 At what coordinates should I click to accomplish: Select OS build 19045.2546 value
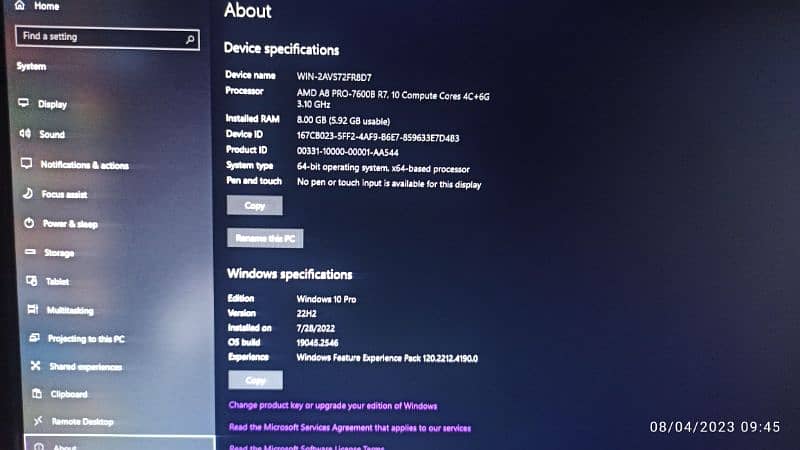[x=317, y=342]
